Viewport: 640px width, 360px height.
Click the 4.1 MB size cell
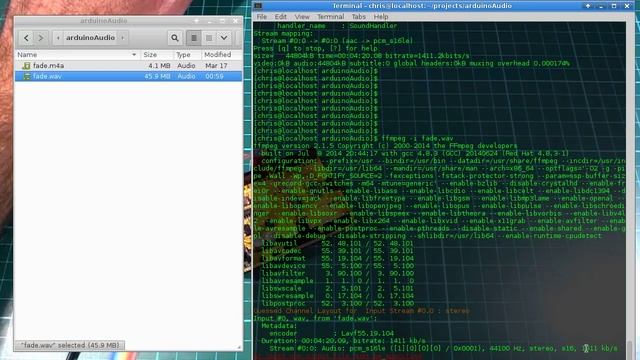click(159, 66)
